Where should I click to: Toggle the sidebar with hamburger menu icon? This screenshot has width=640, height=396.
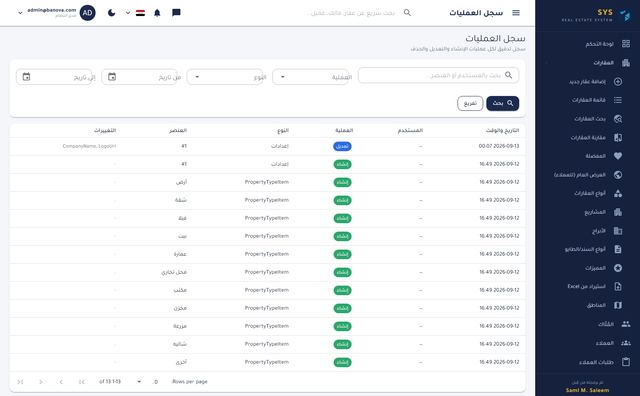click(x=516, y=13)
